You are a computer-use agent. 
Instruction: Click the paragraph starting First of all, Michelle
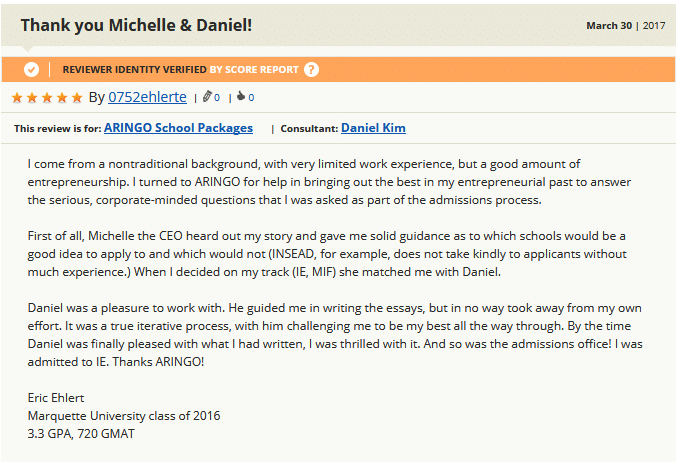coord(327,254)
